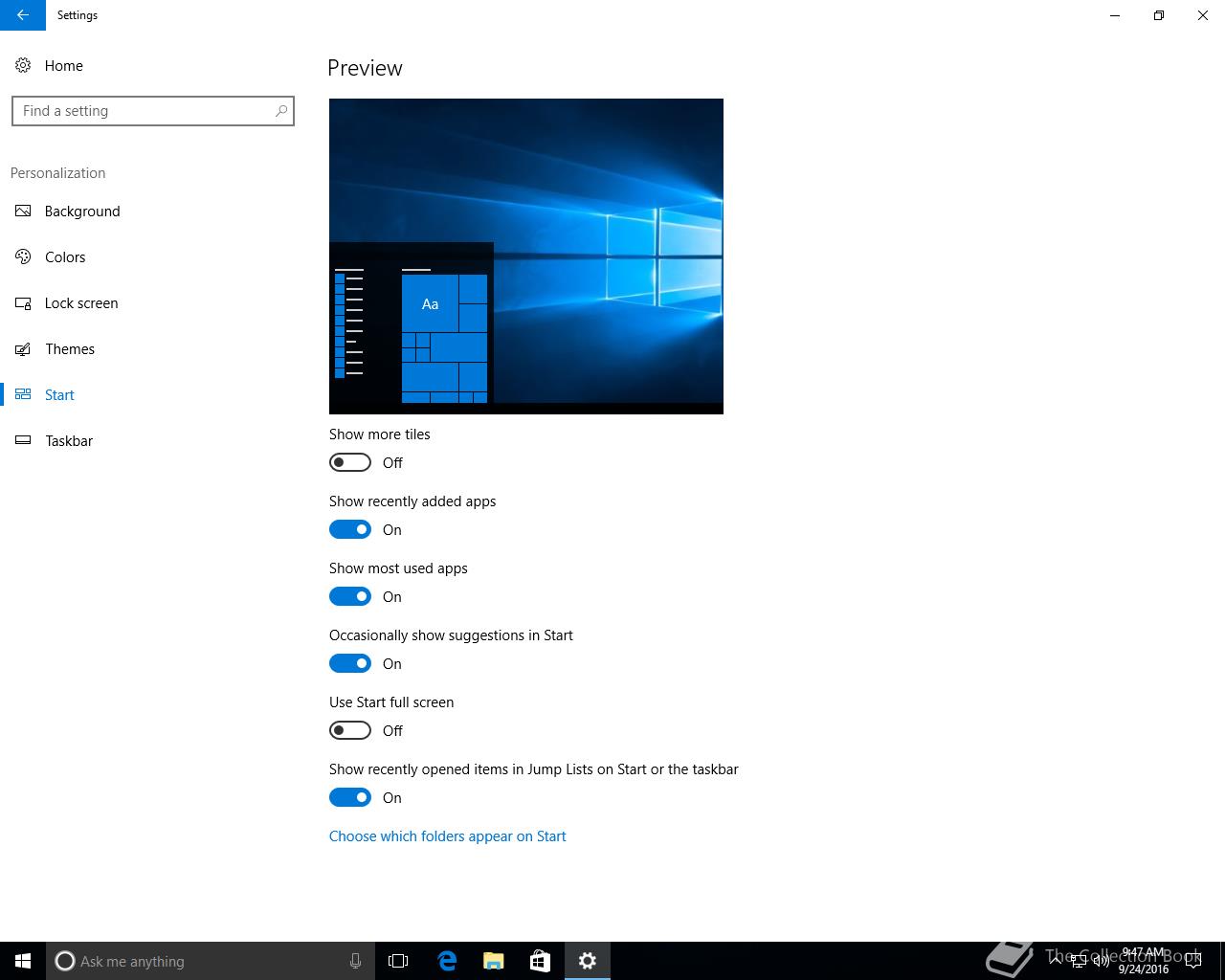
Task: Click the back arrow in Settings
Action: (23, 15)
